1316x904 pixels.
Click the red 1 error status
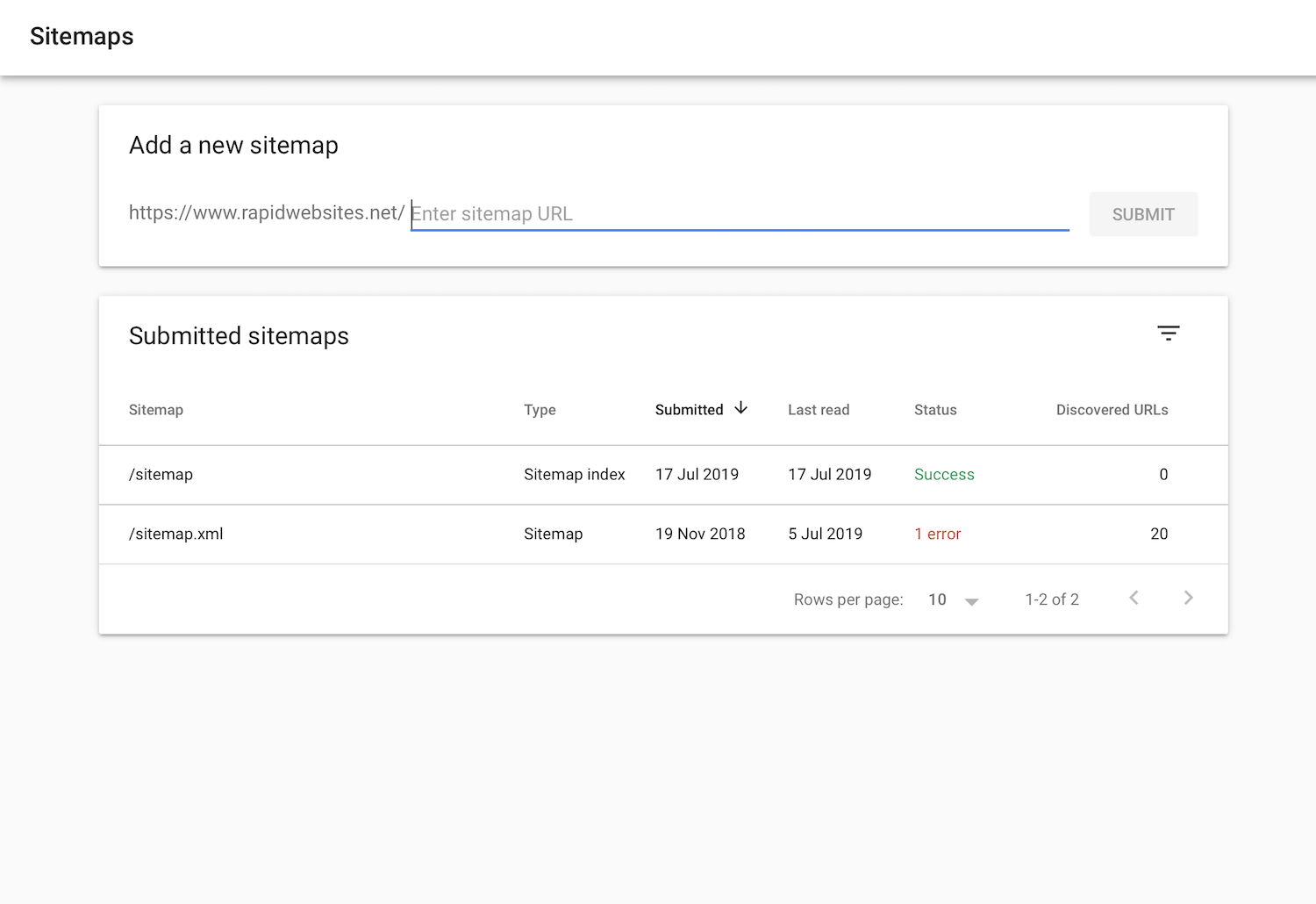coord(938,535)
